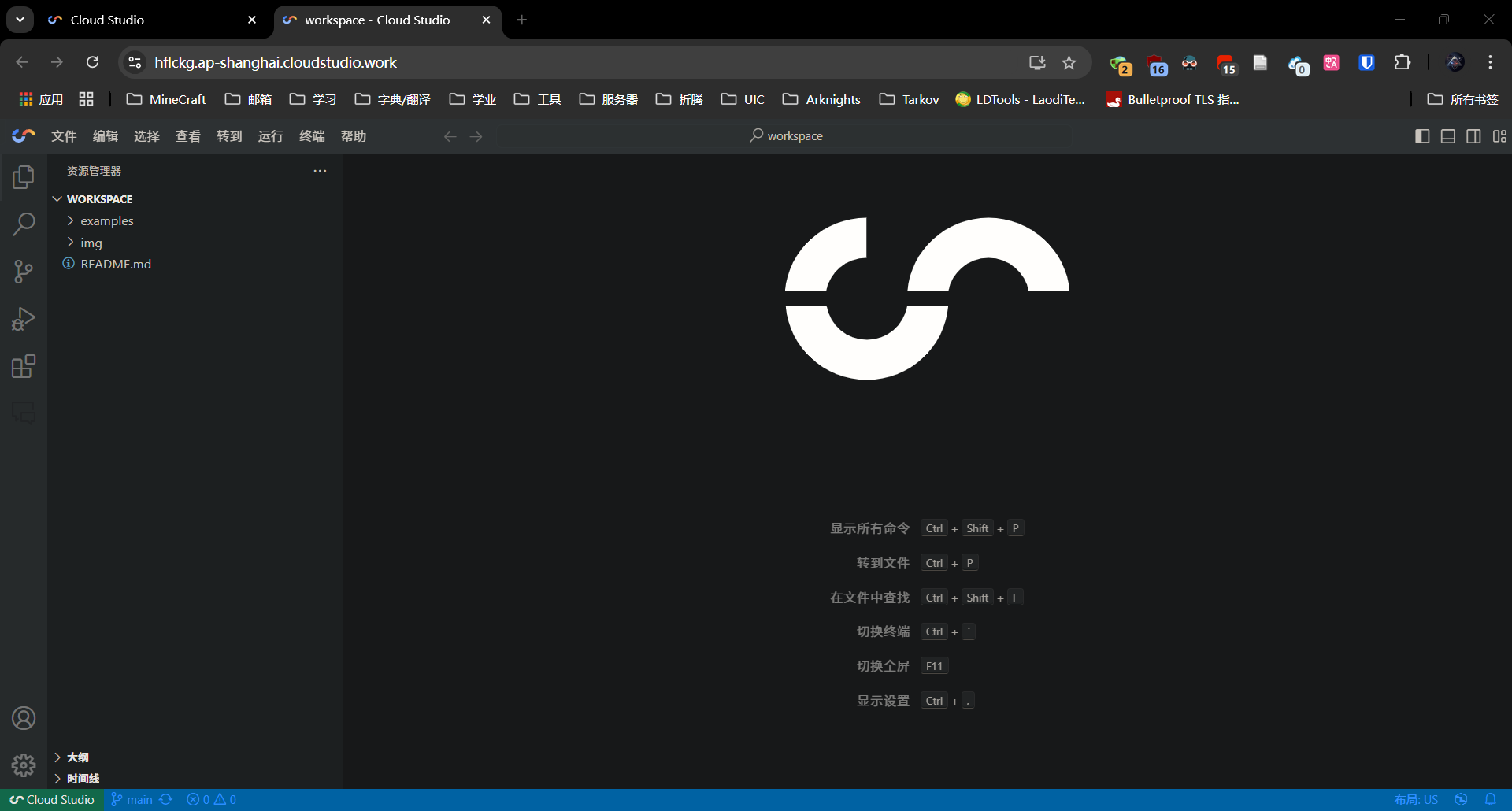Click the browser address bar URL
1512x811 pixels.
click(276, 62)
